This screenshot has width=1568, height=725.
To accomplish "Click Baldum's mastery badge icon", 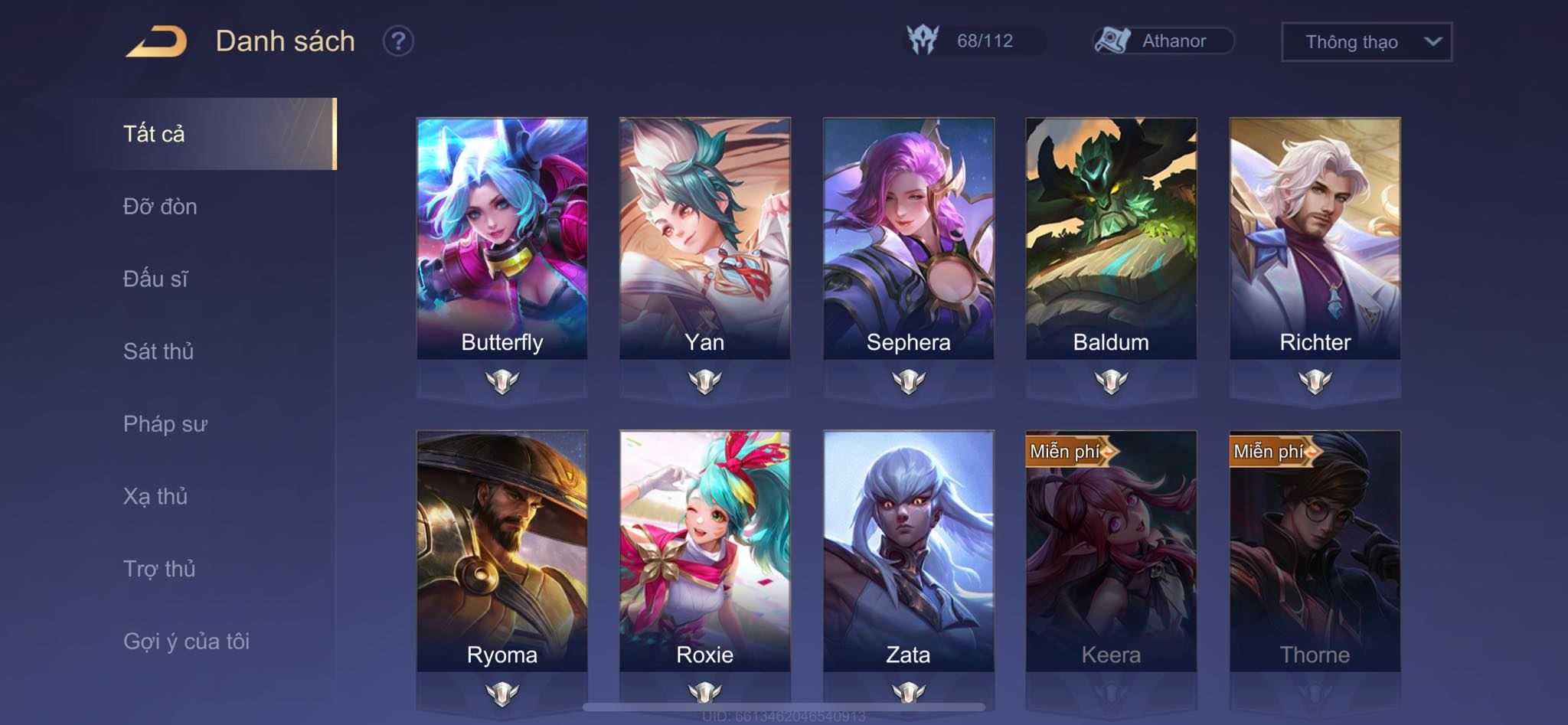I will 1112,380.
